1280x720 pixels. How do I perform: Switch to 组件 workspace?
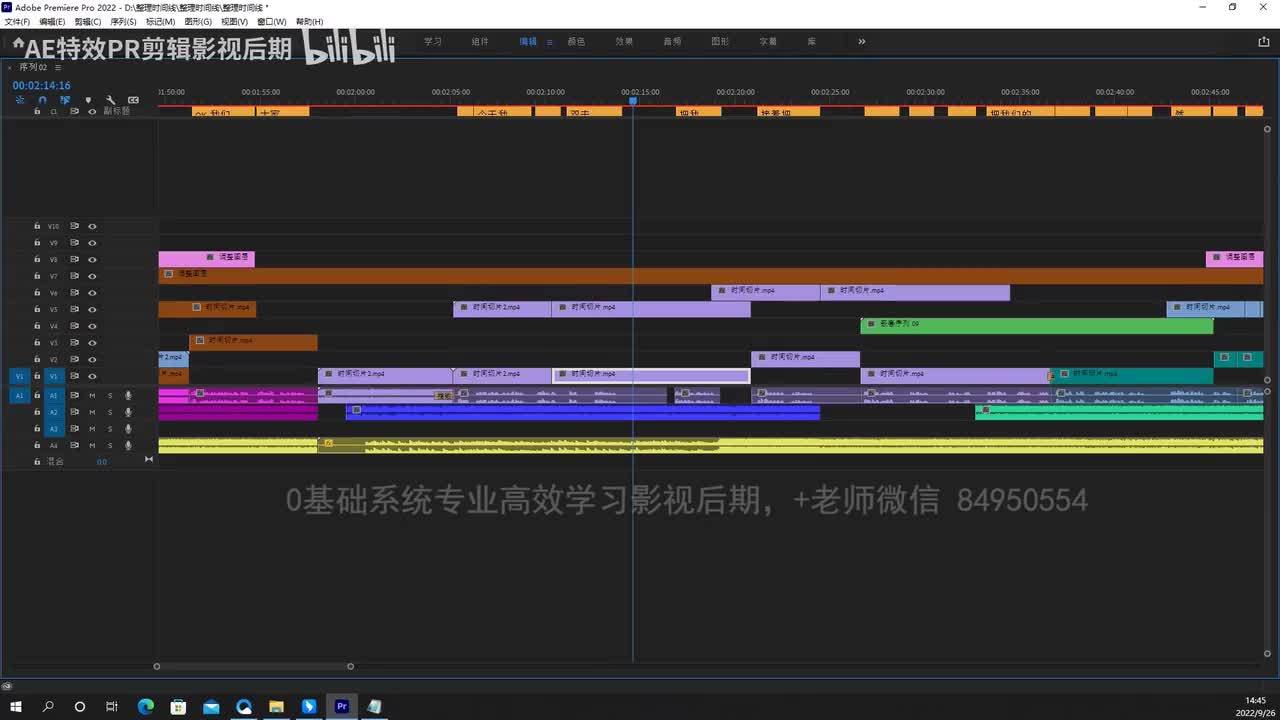pyautogui.click(x=480, y=42)
